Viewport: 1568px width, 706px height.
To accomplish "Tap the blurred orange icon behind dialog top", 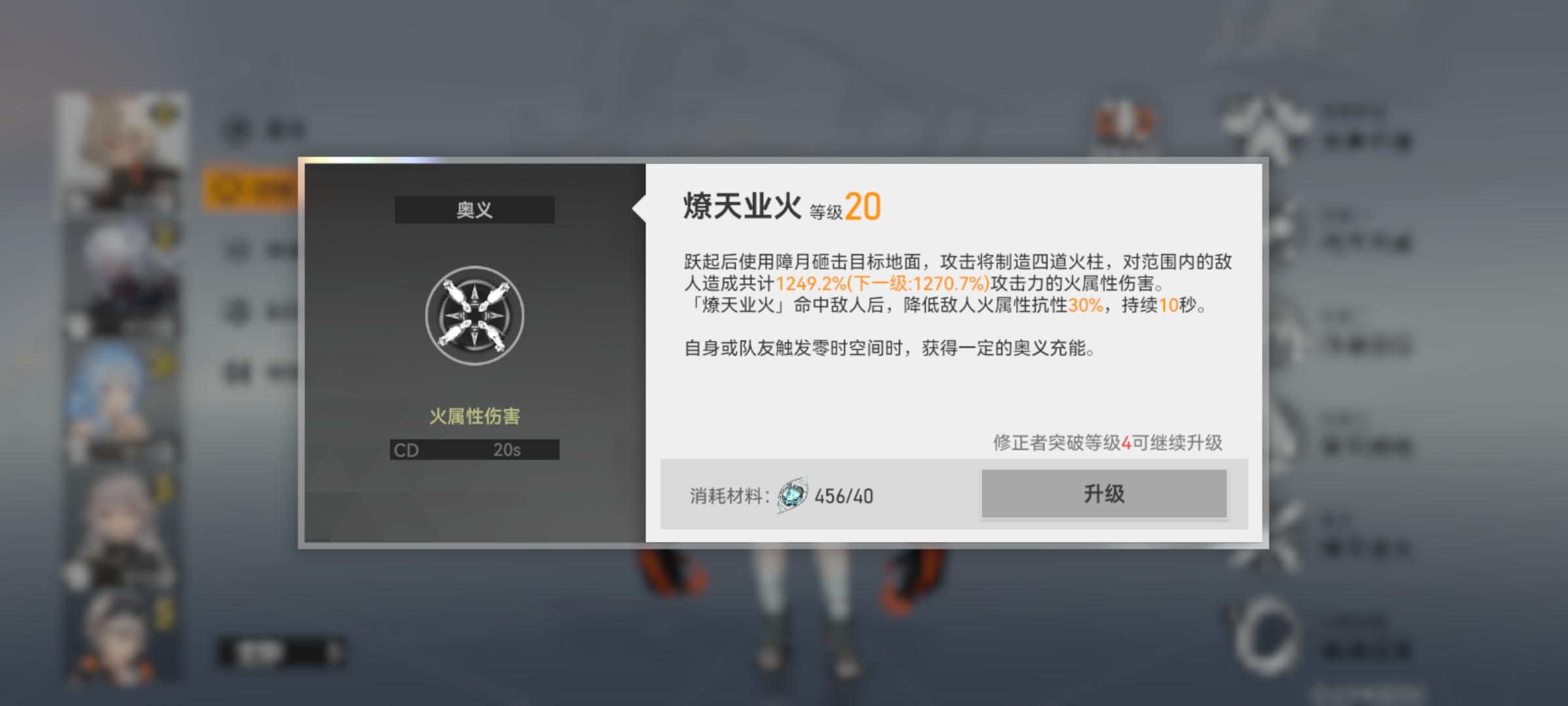I will pyautogui.click(x=1124, y=126).
